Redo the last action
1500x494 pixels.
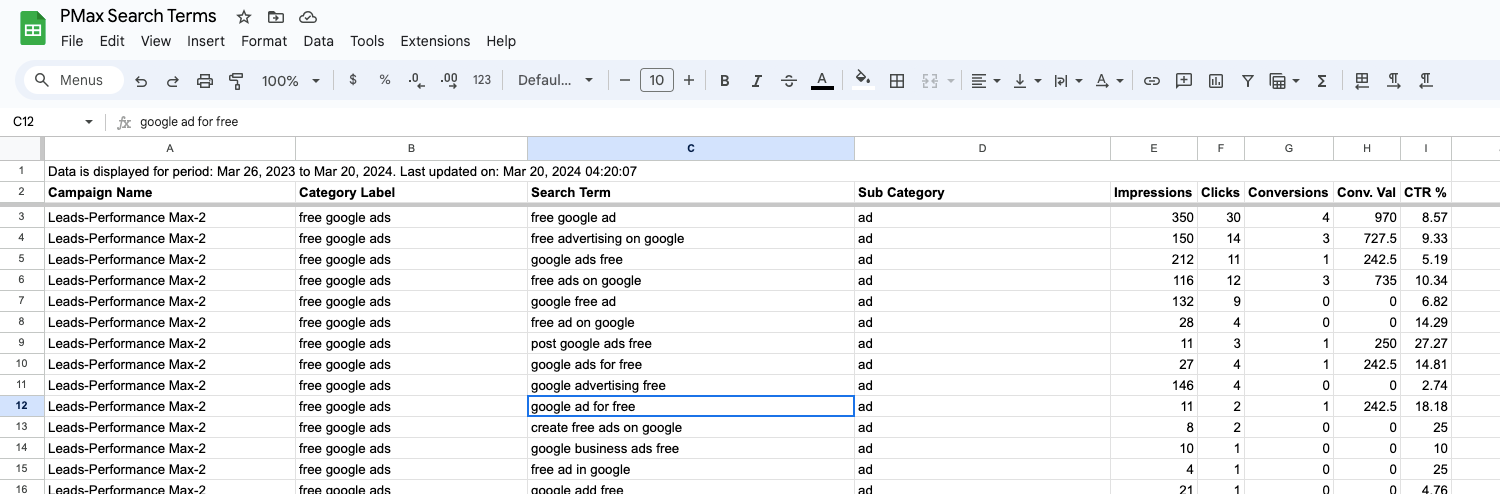pos(173,81)
